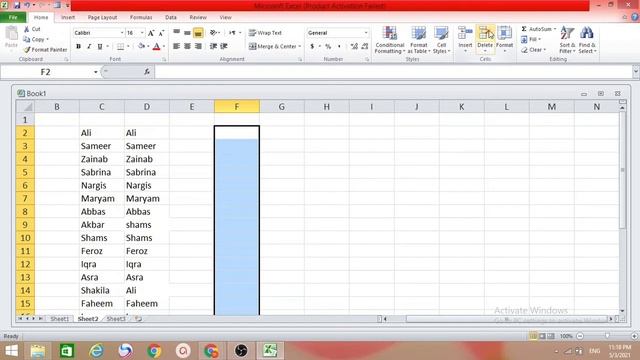The height and width of the screenshot is (360, 640).
Task: Click the zoom slider handle
Action: click(x=607, y=336)
